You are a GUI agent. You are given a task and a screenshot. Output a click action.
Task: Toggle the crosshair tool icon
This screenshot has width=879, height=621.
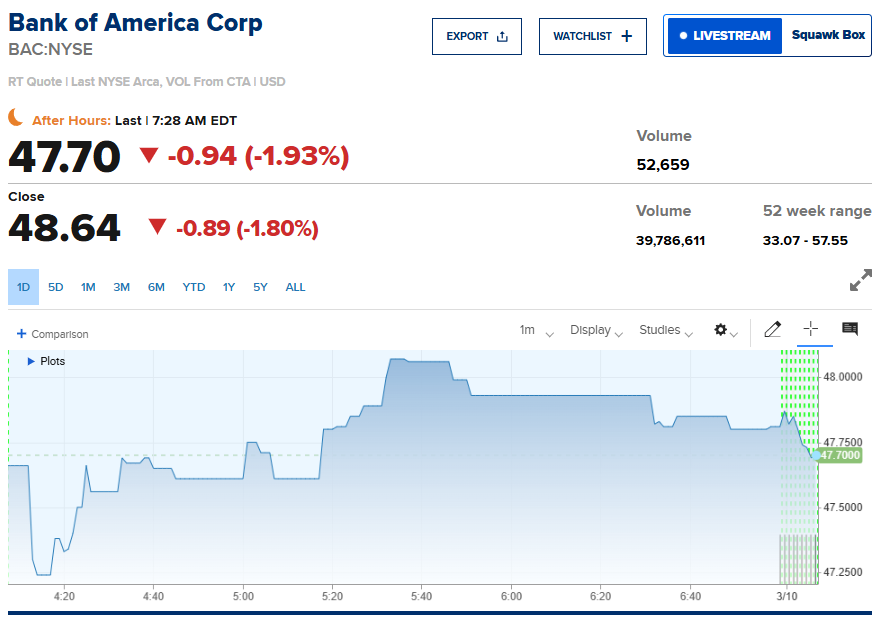click(x=811, y=329)
